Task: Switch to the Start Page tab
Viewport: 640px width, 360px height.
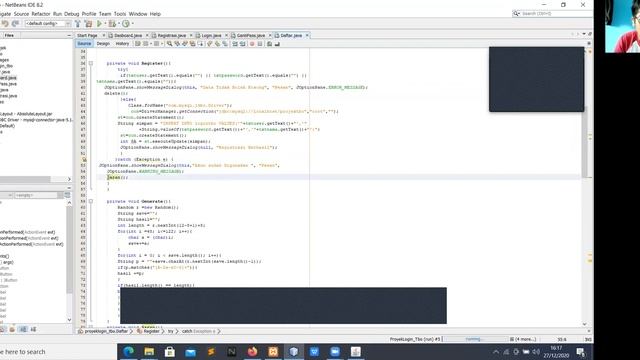Action: [x=87, y=36]
